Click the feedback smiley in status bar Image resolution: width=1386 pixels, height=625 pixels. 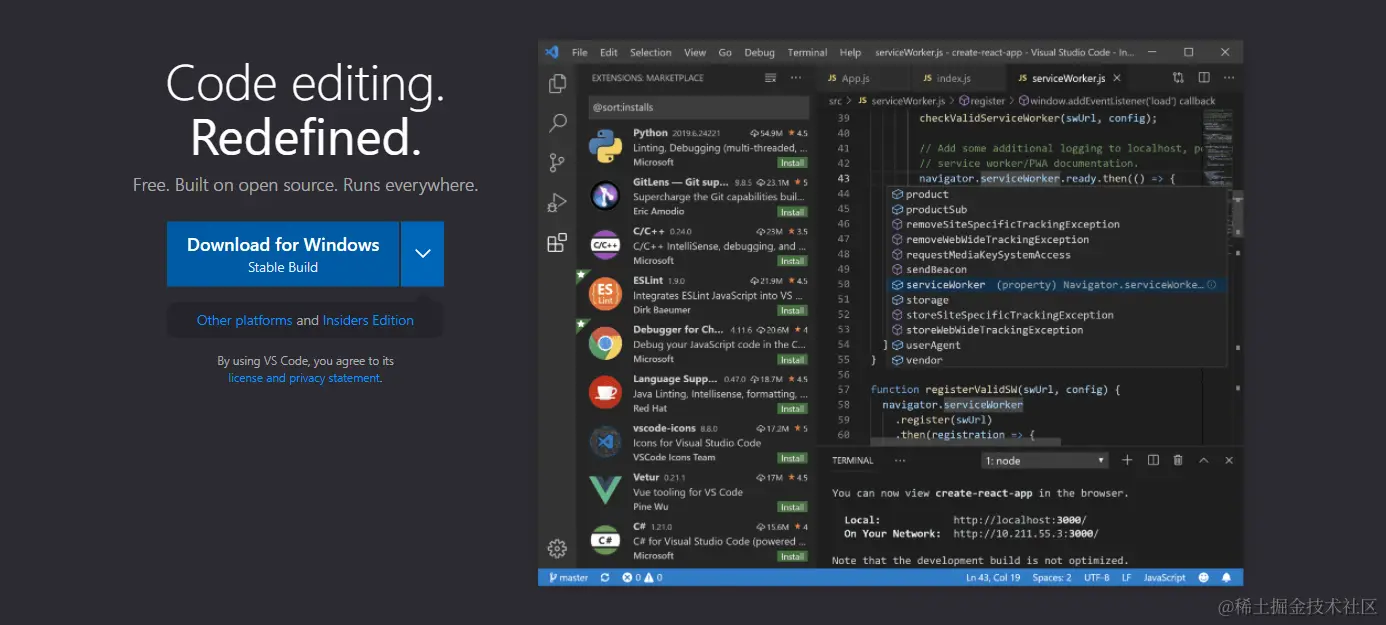tap(1204, 578)
